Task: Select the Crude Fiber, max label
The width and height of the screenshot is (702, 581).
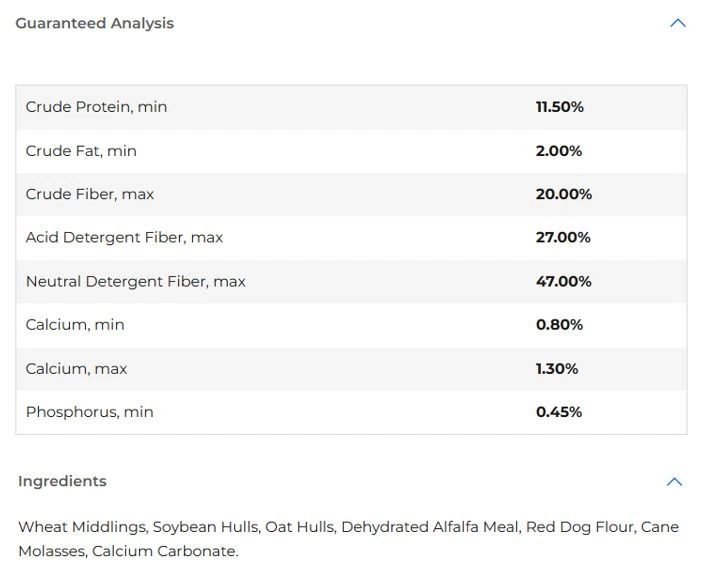Action: pyautogui.click(x=90, y=194)
